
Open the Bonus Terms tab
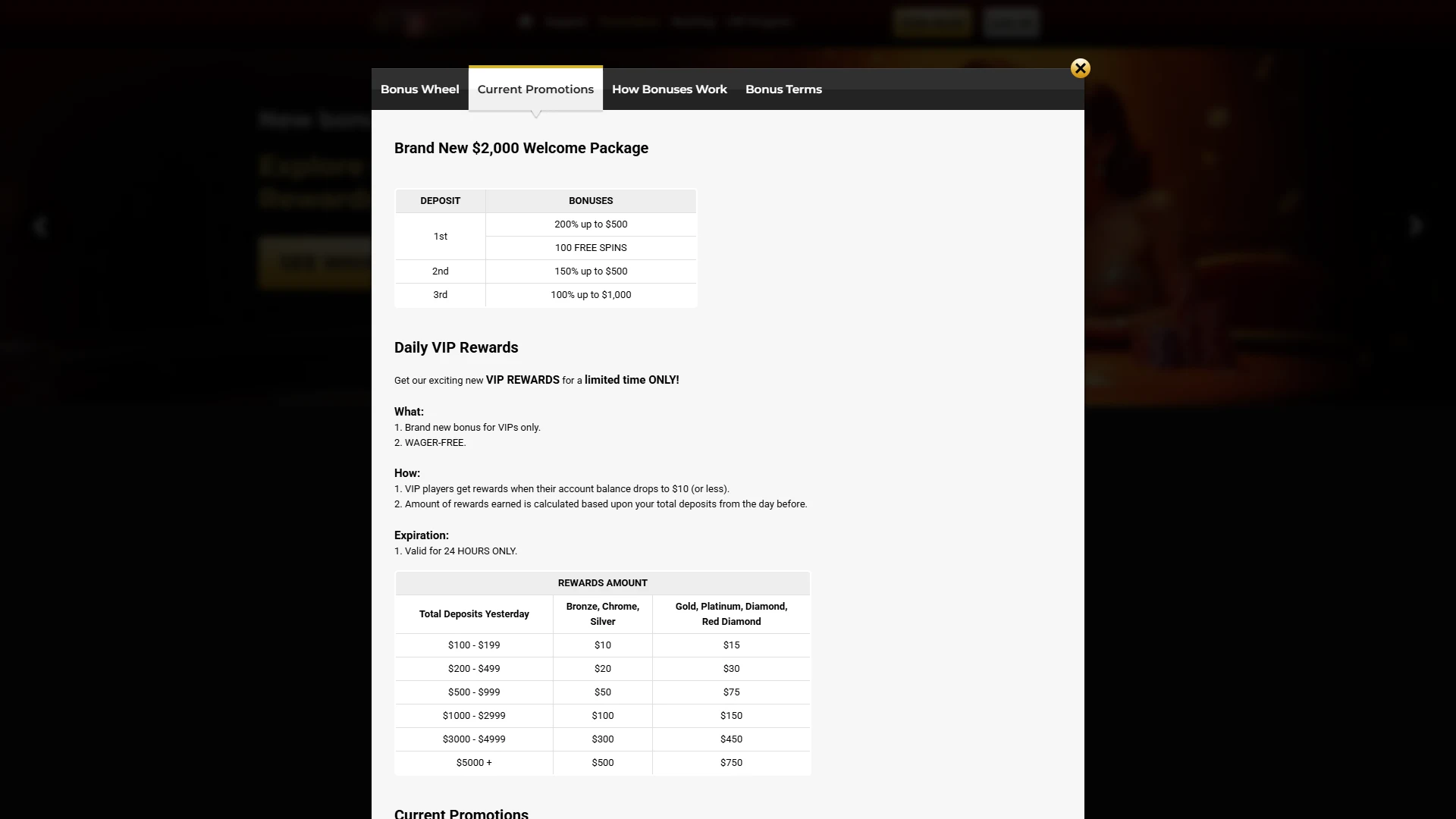[x=783, y=89]
